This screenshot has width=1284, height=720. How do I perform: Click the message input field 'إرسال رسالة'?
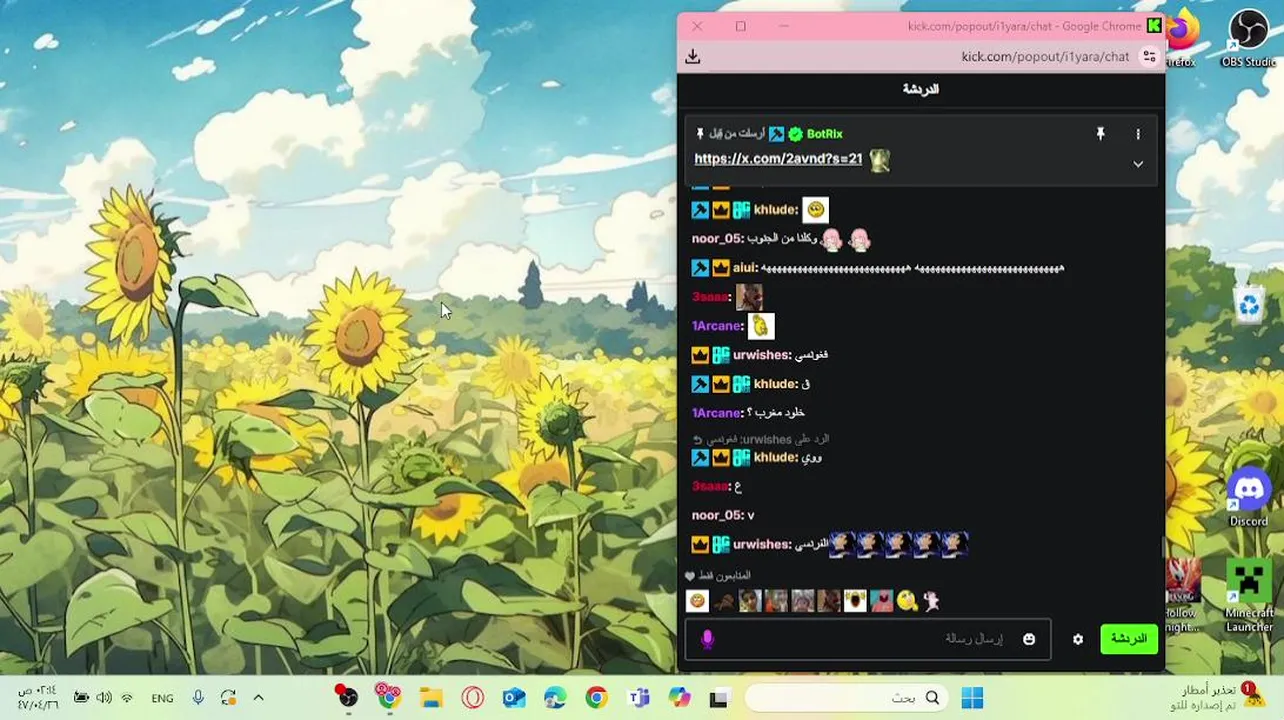867,639
